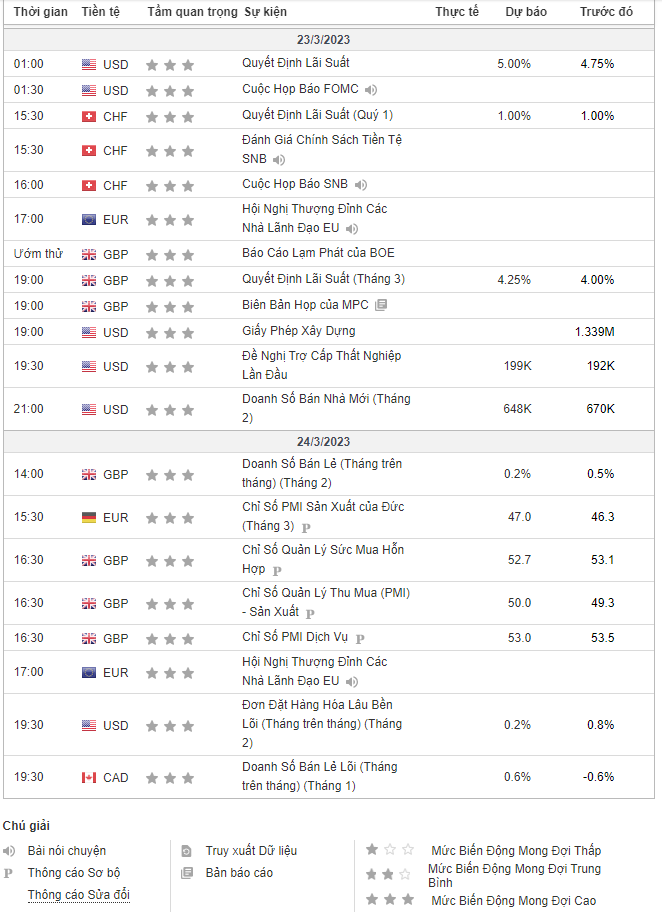
Task: Click the speaker icon beside Cuộc Họp Báo FOMC
Action: [370, 90]
